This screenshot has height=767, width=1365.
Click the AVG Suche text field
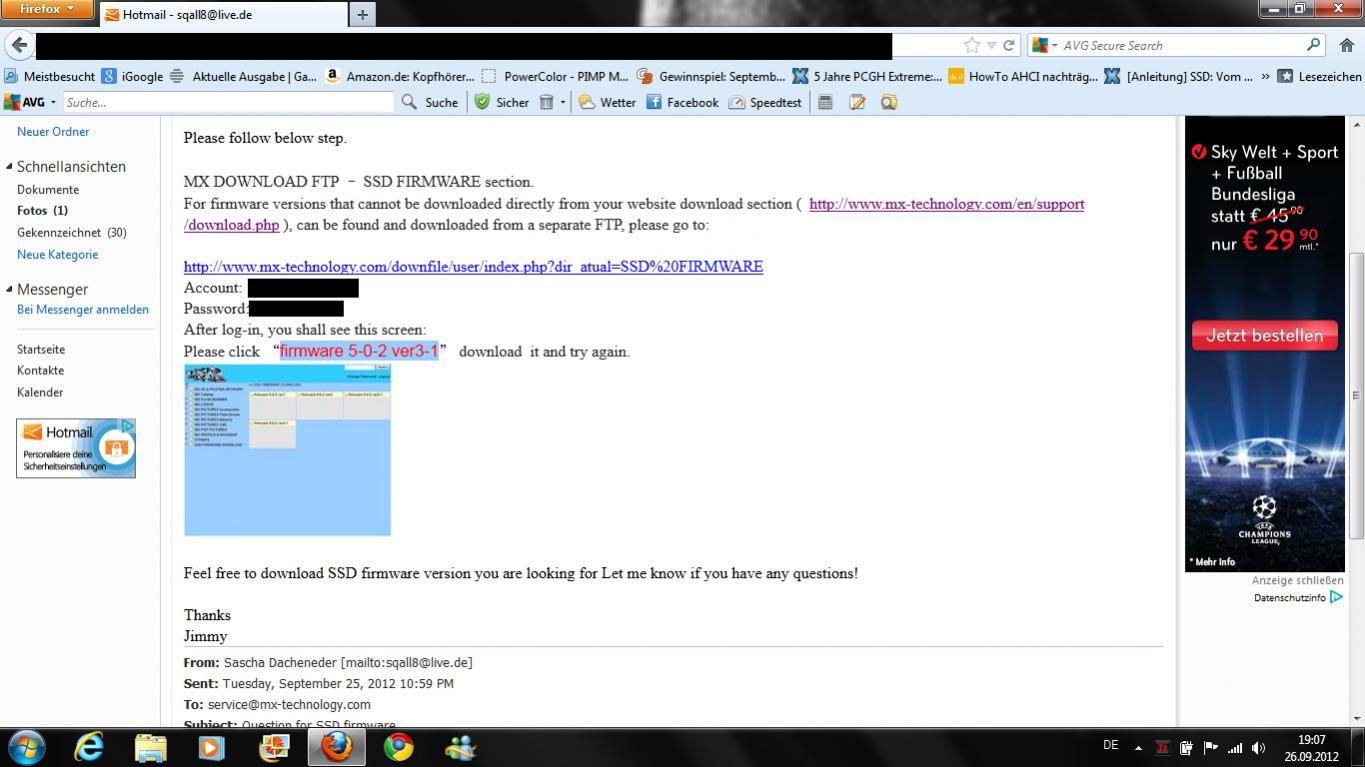[x=229, y=102]
